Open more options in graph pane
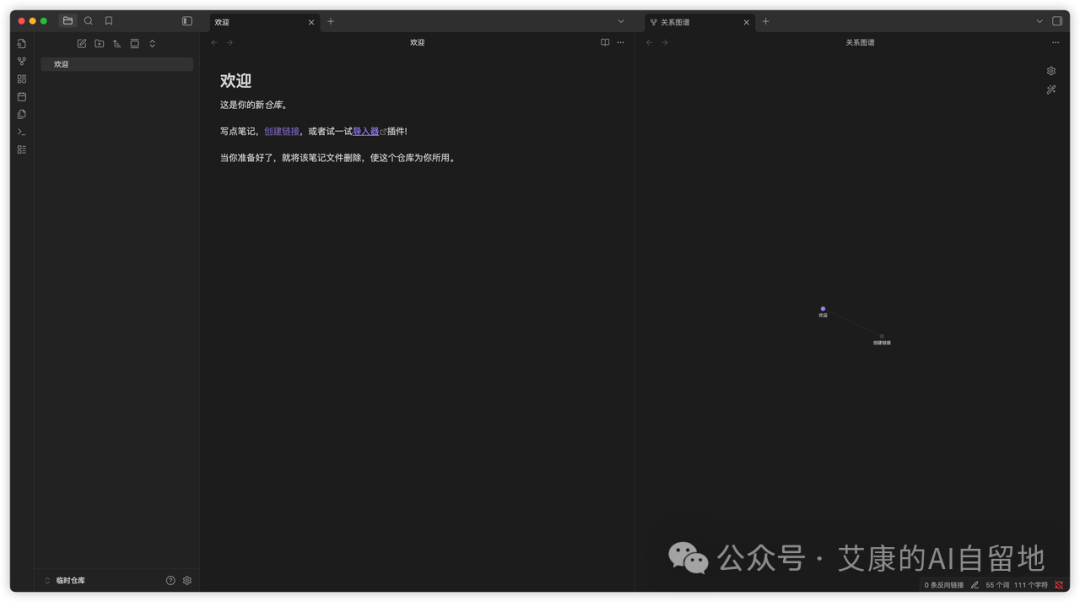Screen dimensions: 1080x602 1055,43
